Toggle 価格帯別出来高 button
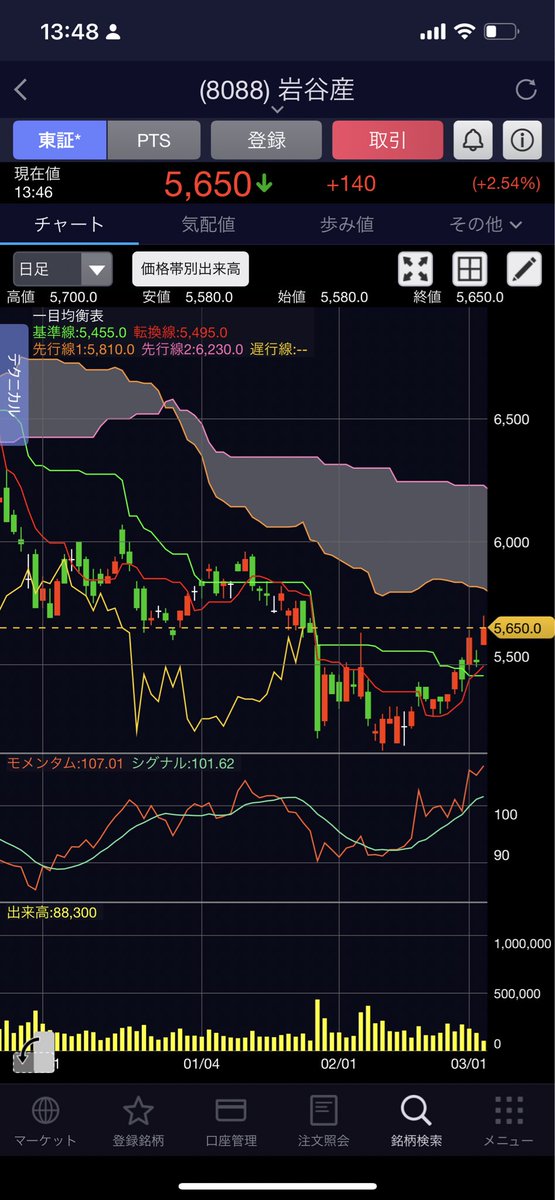Screen dimensions: 555x1200 [191, 269]
